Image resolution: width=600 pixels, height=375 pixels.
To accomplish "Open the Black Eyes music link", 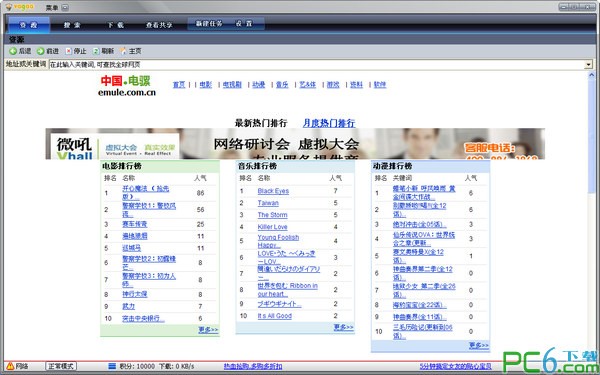I will click(x=273, y=191).
